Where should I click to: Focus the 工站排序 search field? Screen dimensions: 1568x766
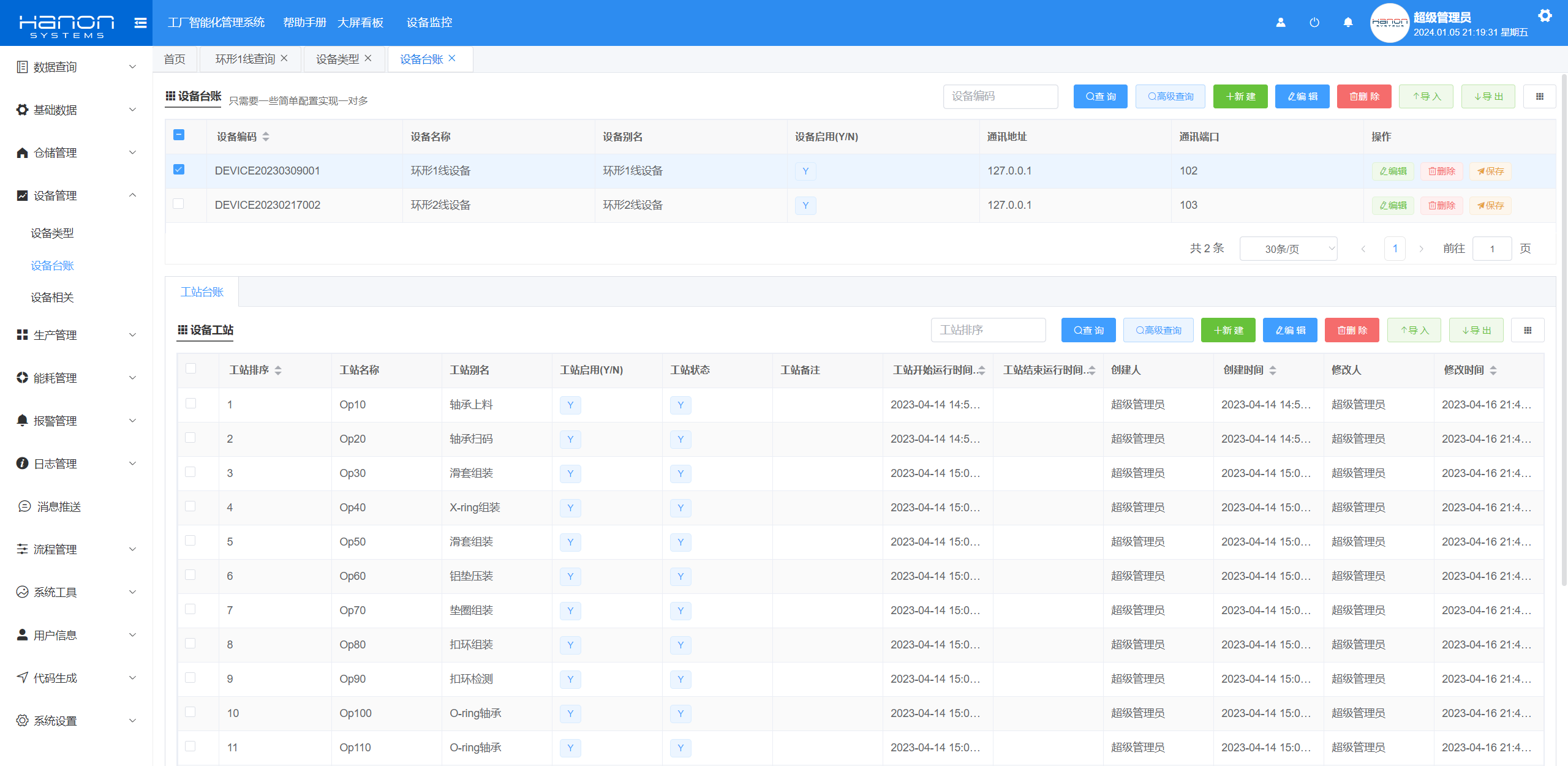[x=988, y=330]
